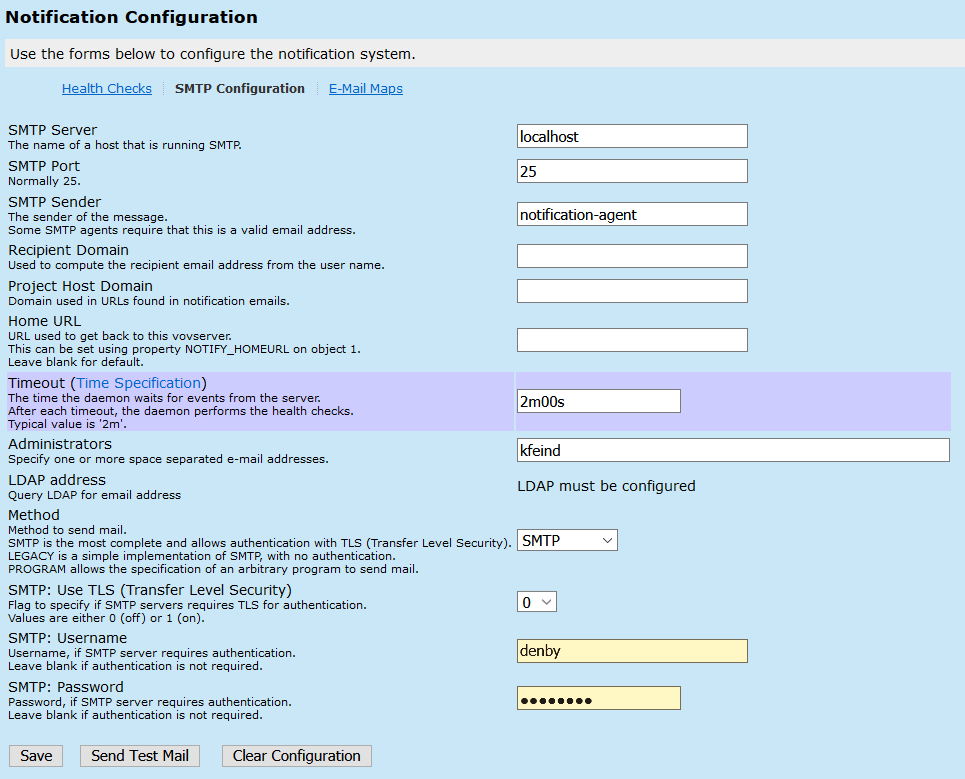965x779 pixels.
Task: Select the Project Host Domain field
Action: [x=632, y=291]
